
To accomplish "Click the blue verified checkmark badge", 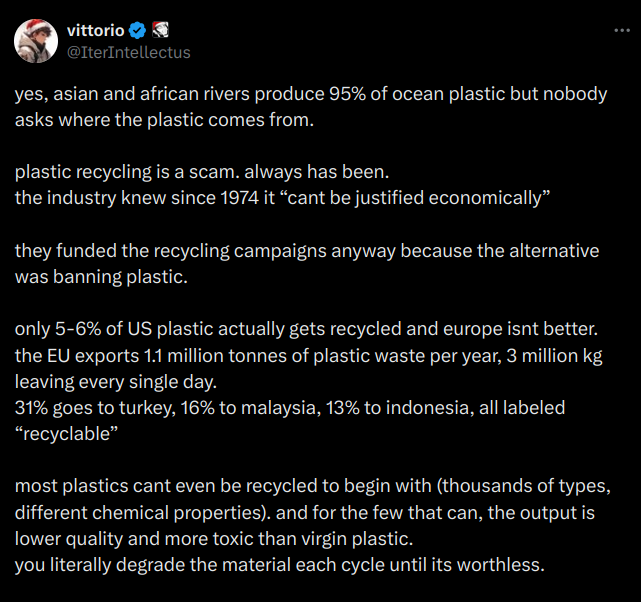I will coord(137,31).
